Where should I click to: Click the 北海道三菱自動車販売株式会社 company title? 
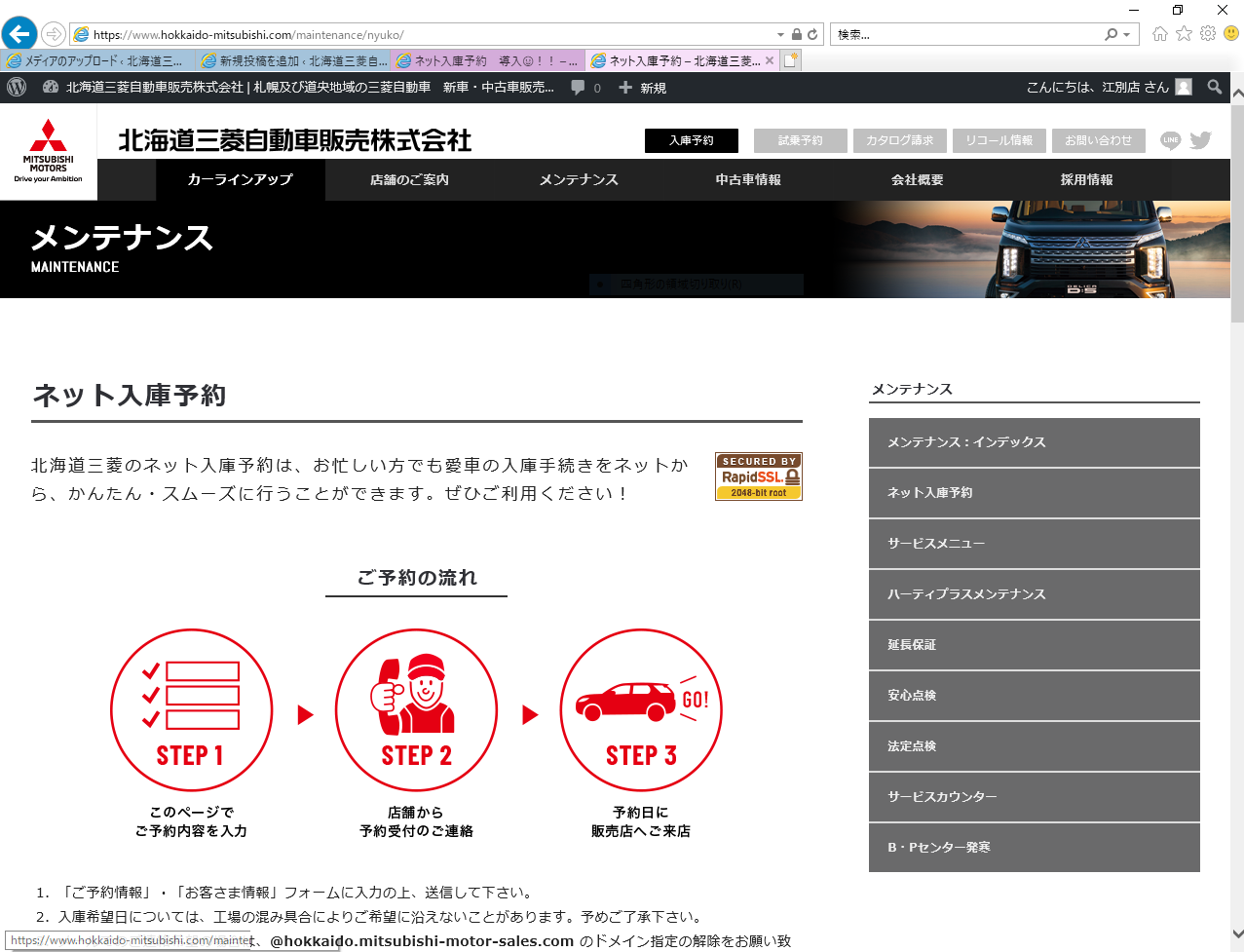click(295, 140)
